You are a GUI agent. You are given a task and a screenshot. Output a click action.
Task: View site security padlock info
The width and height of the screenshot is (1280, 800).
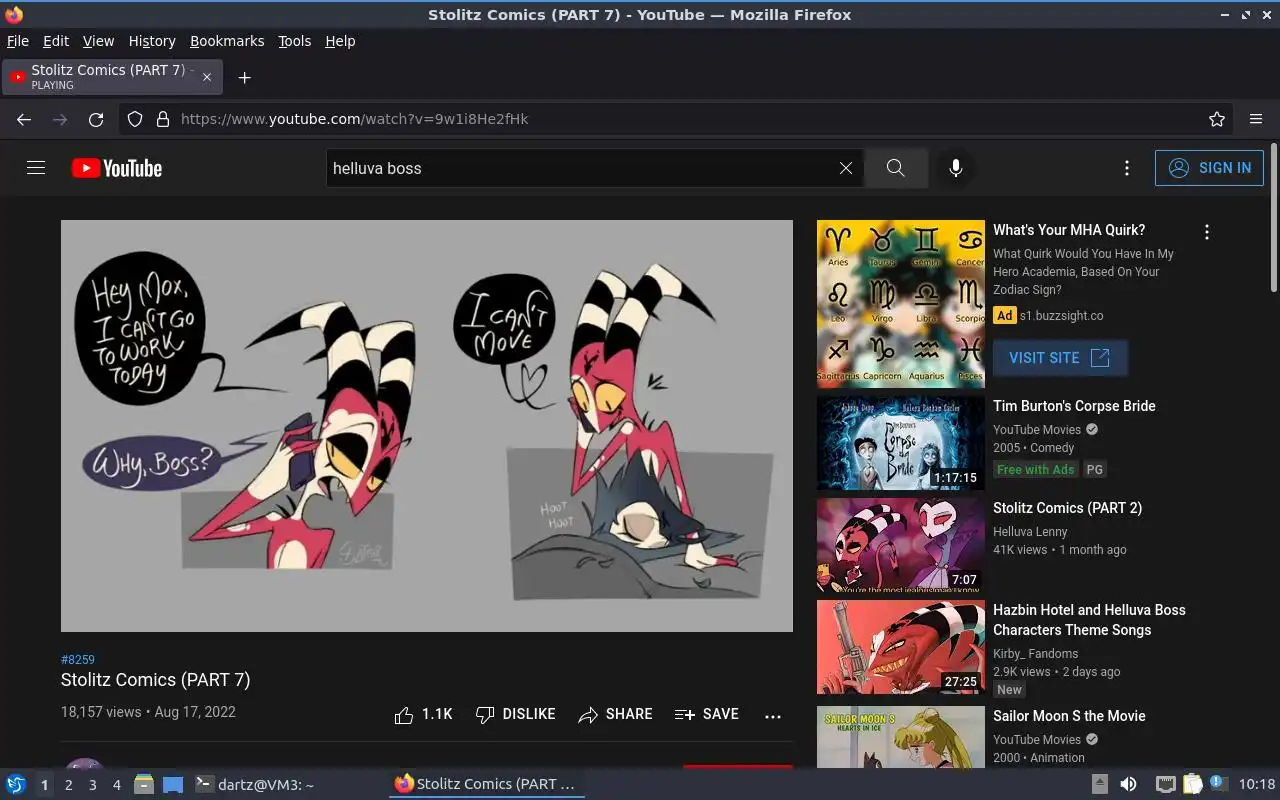(163, 119)
